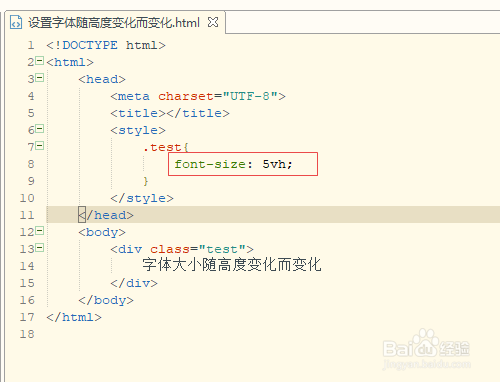Click the opening <style> tag
The image size is (500, 382).
pyautogui.click(x=138, y=130)
